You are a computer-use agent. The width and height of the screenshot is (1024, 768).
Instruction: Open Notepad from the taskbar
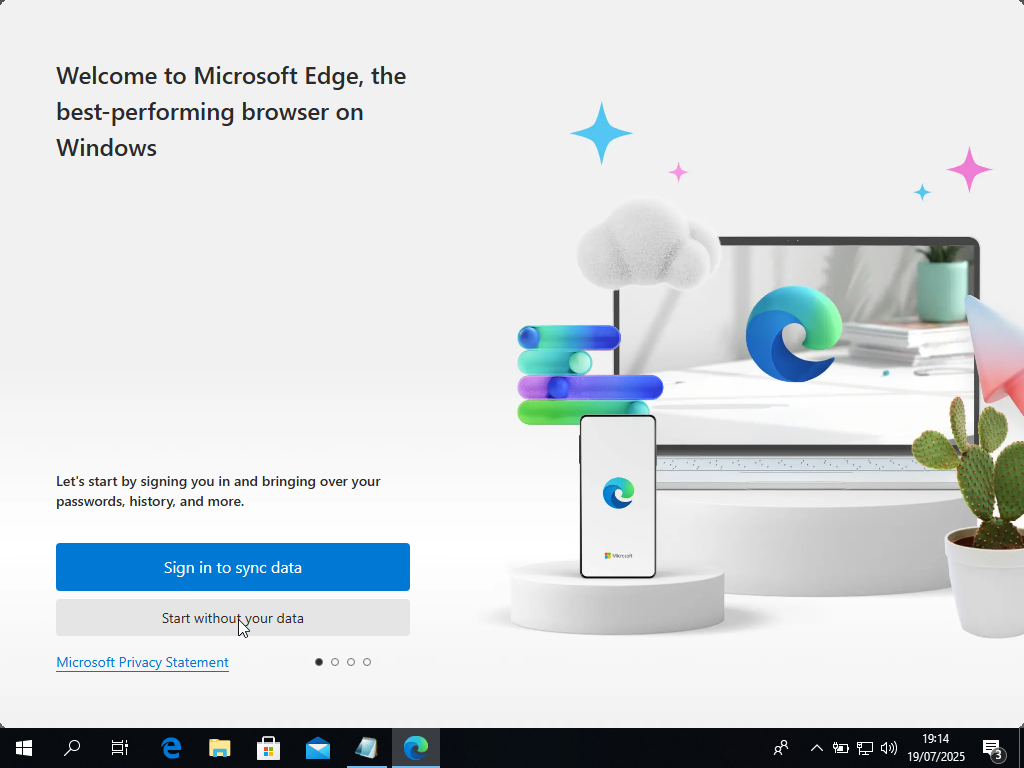366,747
